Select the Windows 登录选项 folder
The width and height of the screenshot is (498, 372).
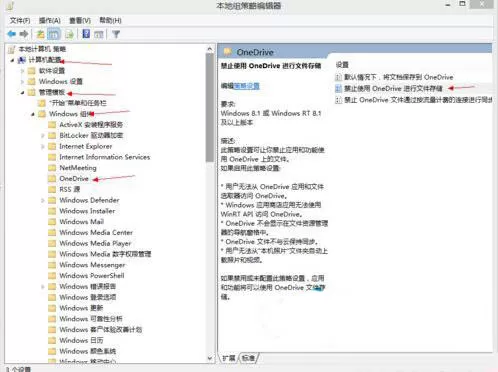click(x=88, y=297)
